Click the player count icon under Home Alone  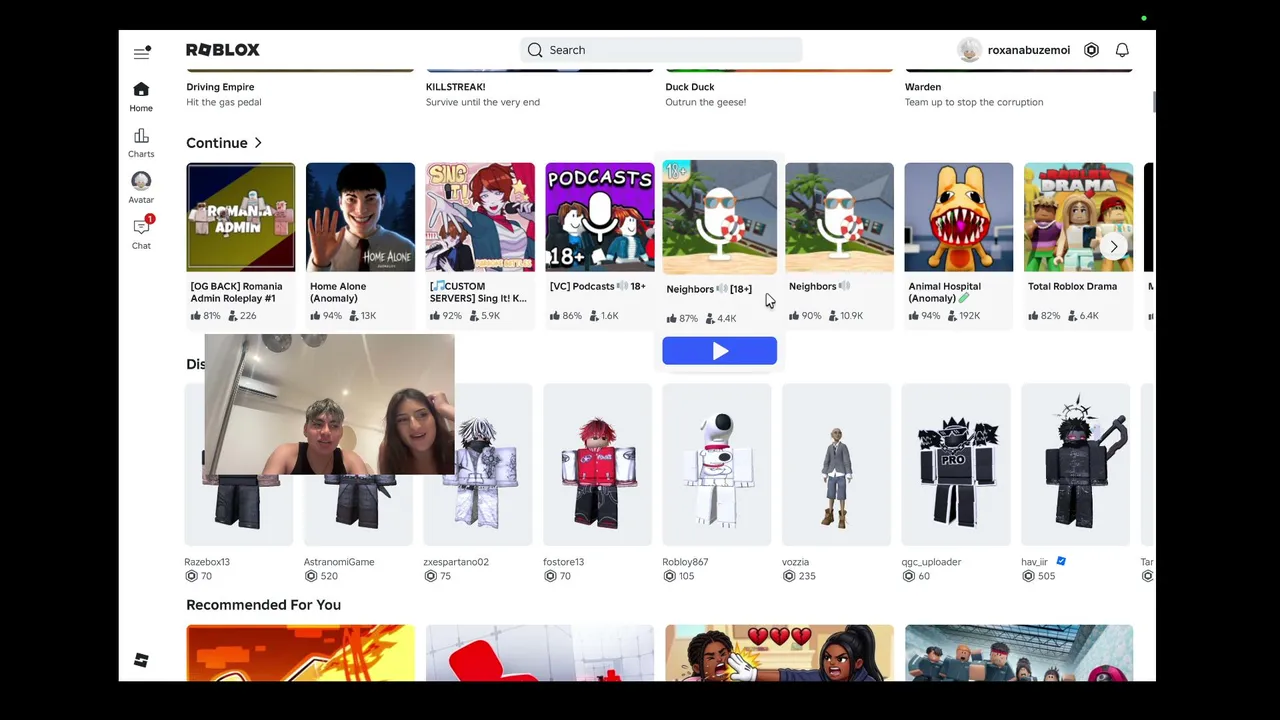click(x=352, y=316)
